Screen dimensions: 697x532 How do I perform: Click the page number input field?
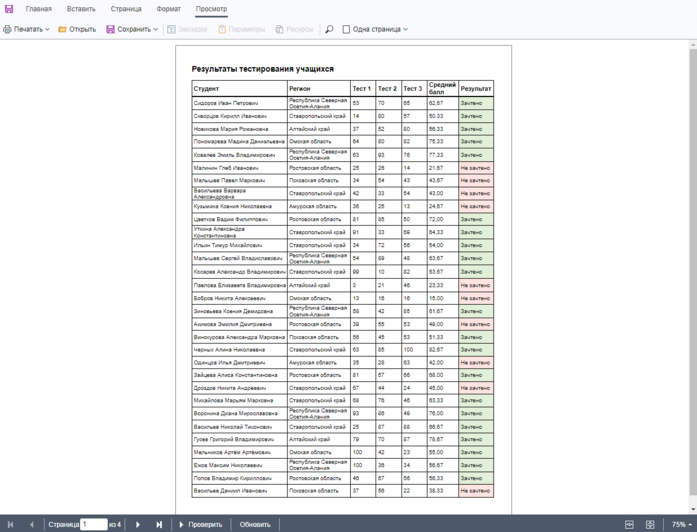(x=93, y=524)
